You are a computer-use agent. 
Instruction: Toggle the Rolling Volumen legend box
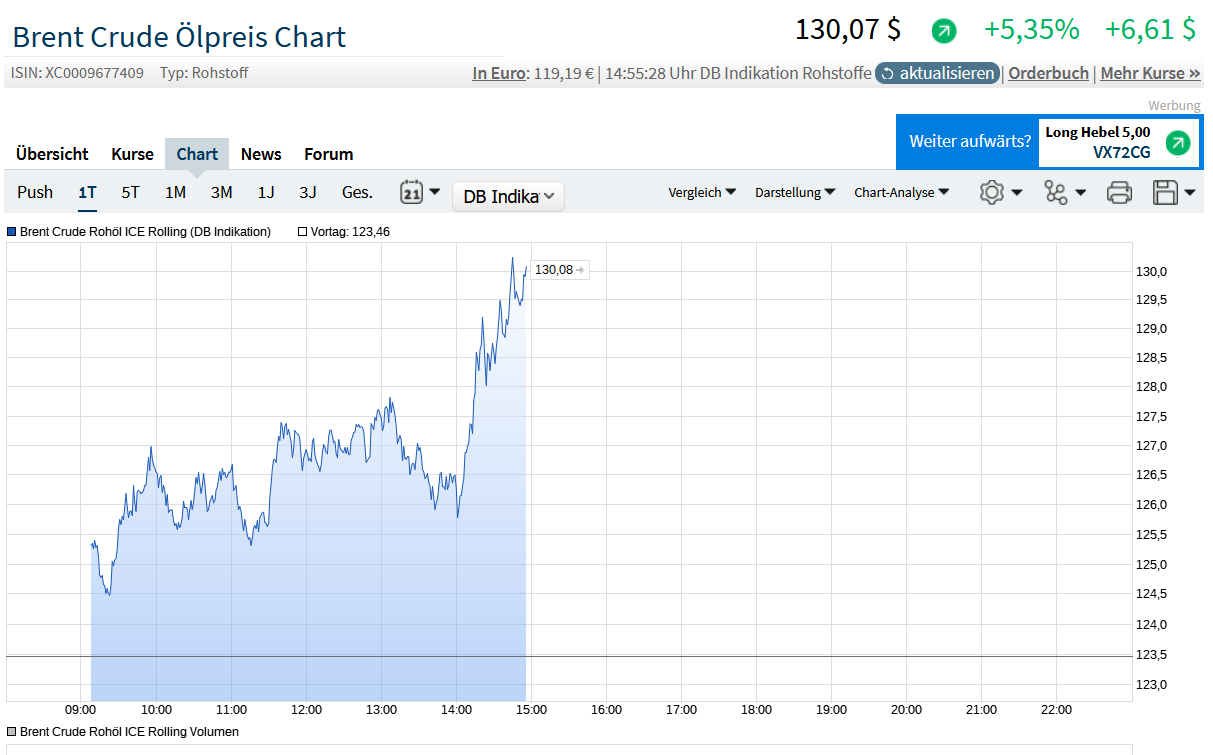tap(12, 732)
